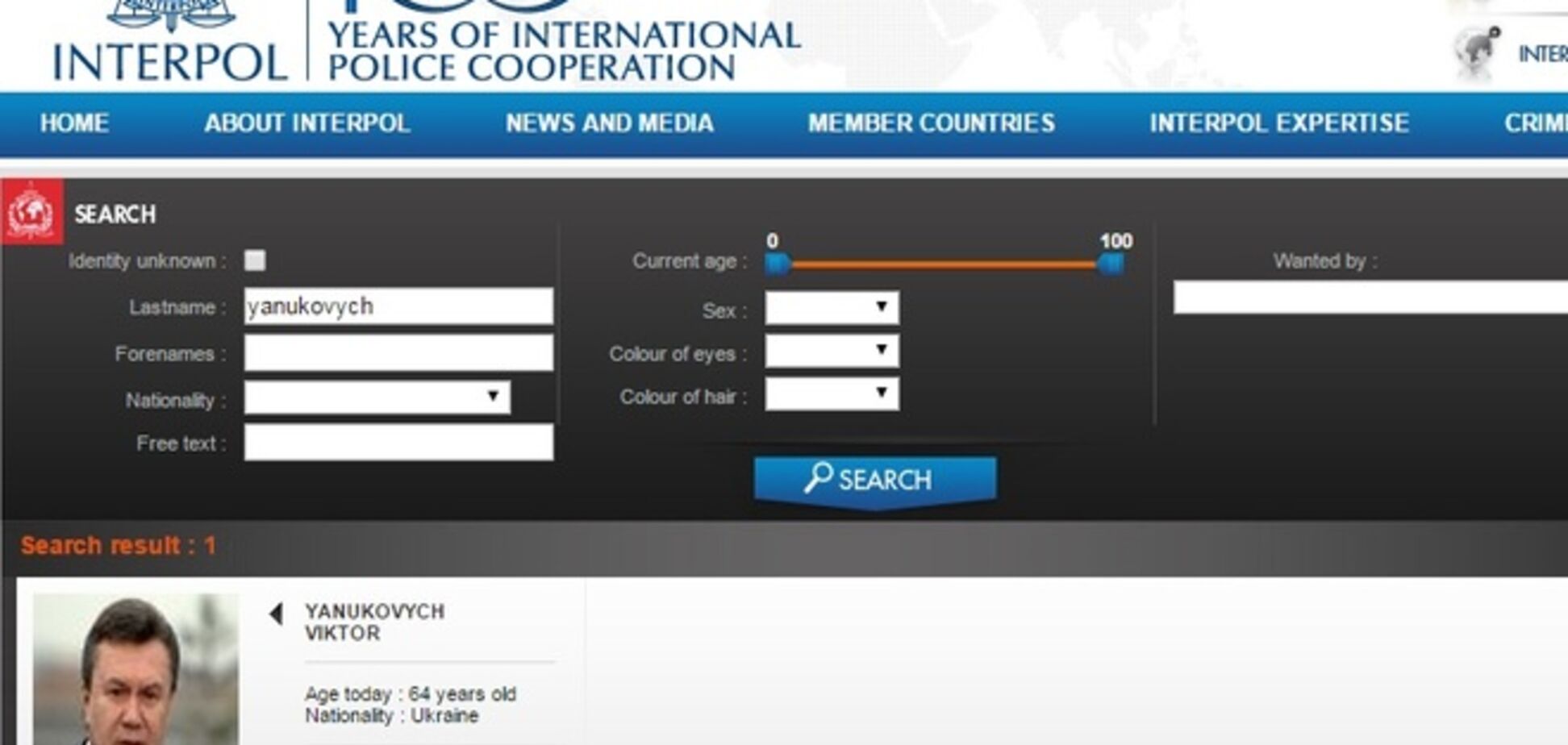
Task: Click the left arrow beside YANUKOVYCH name
Action: (276, 614)
